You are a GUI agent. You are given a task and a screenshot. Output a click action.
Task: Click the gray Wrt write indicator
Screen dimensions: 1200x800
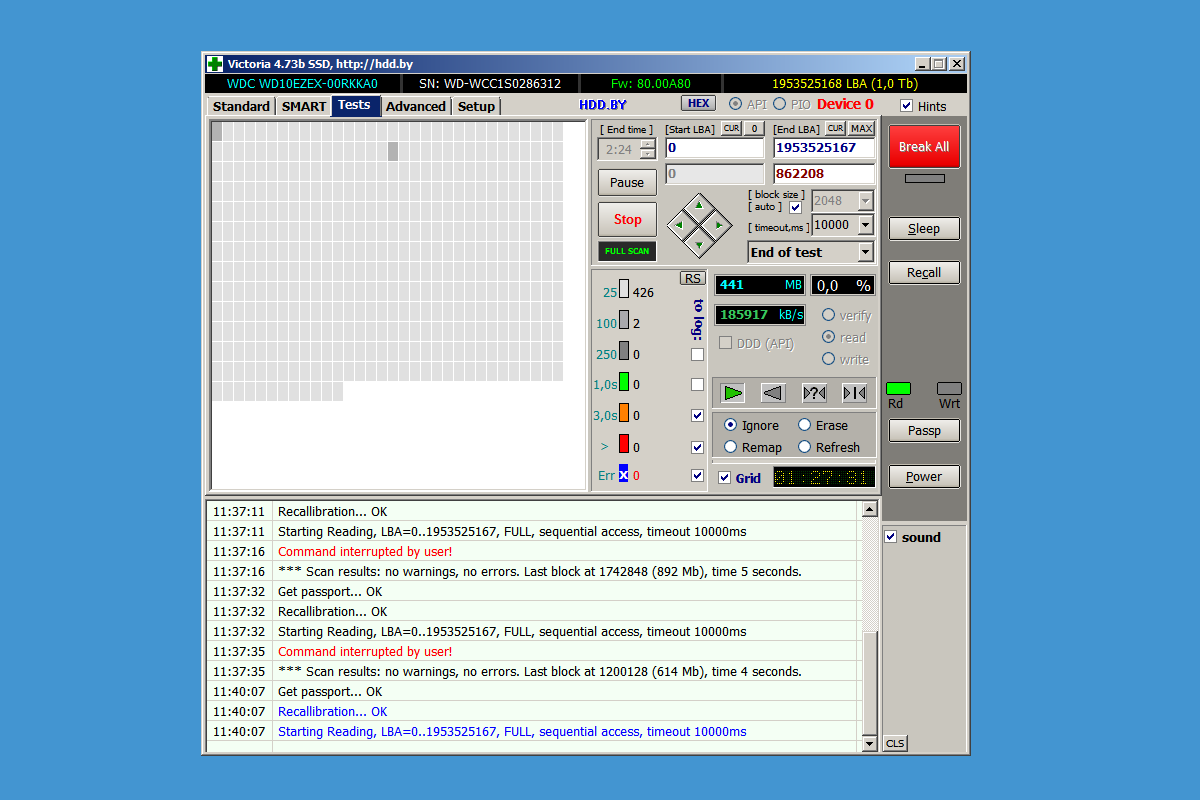pyautogui.click(x=949, y=388)
